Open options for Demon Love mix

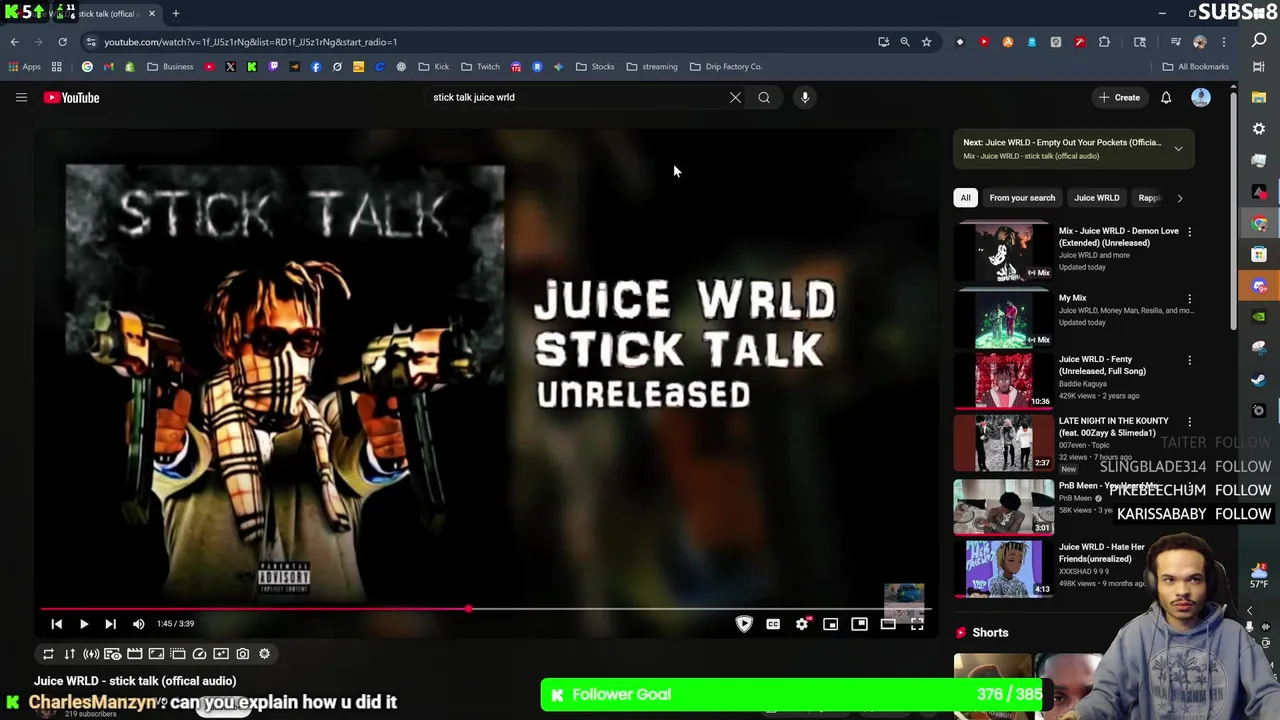pos(1189,232)
